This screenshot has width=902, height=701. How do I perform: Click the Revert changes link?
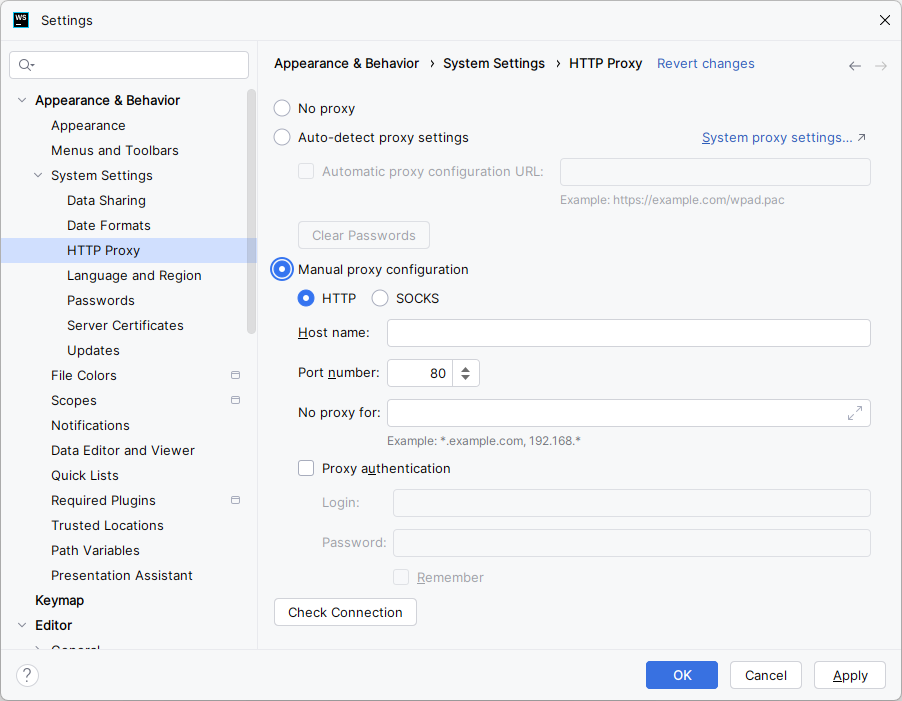[x=705, y=63]
